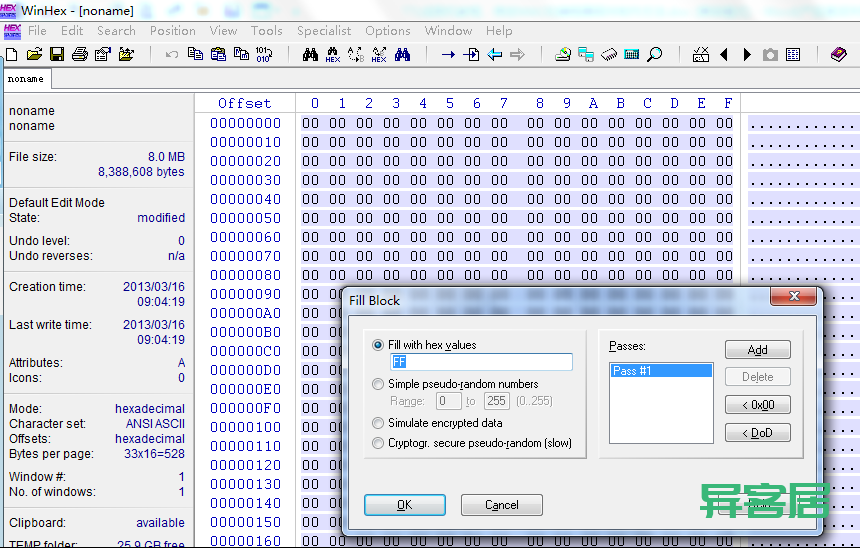Click the Simultaneous Search blue binoculars icon
The image size is (860, 548).
[403, 54]
